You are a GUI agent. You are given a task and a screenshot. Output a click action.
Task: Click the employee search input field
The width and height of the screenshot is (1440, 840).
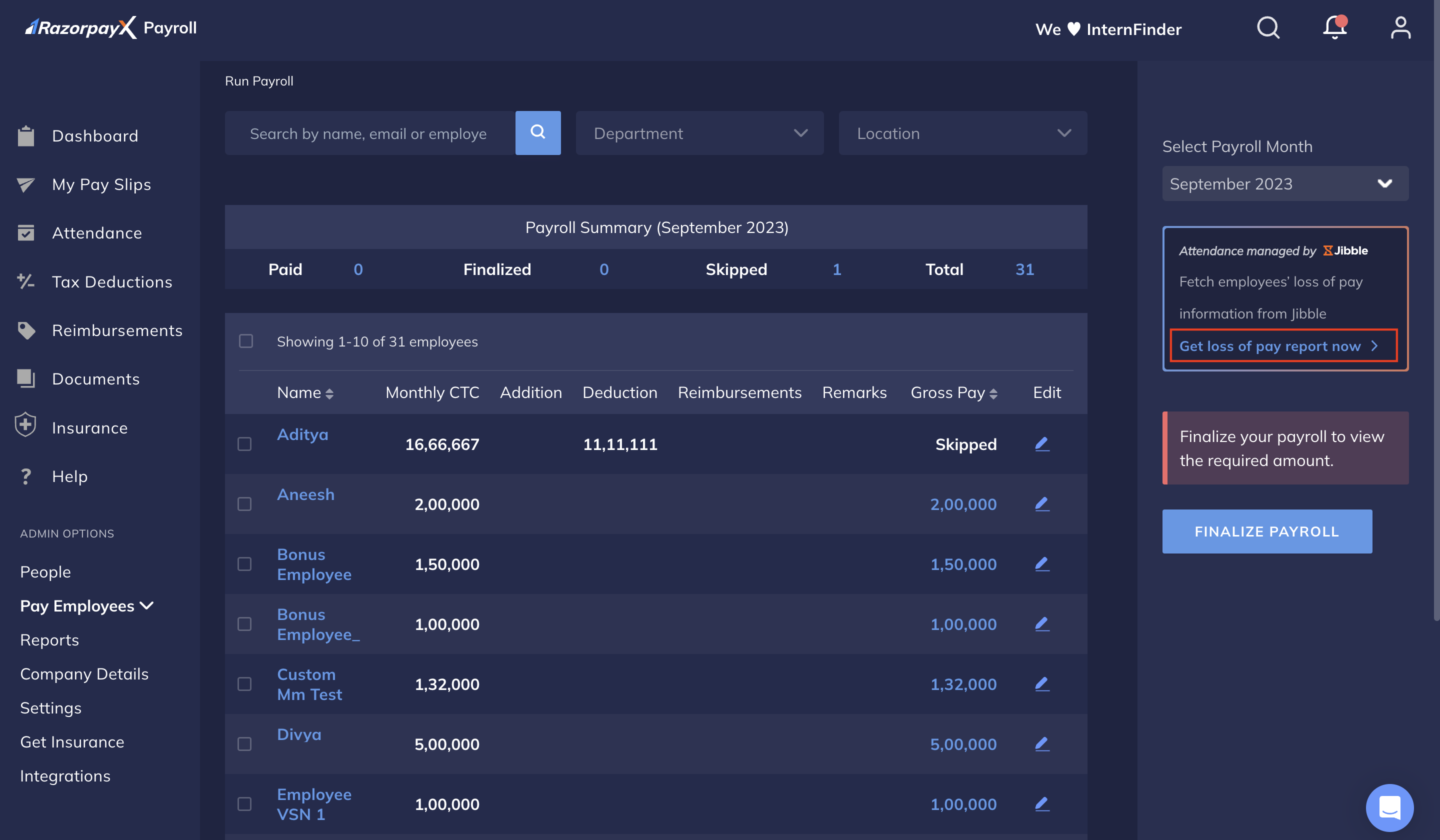(369, 133)
